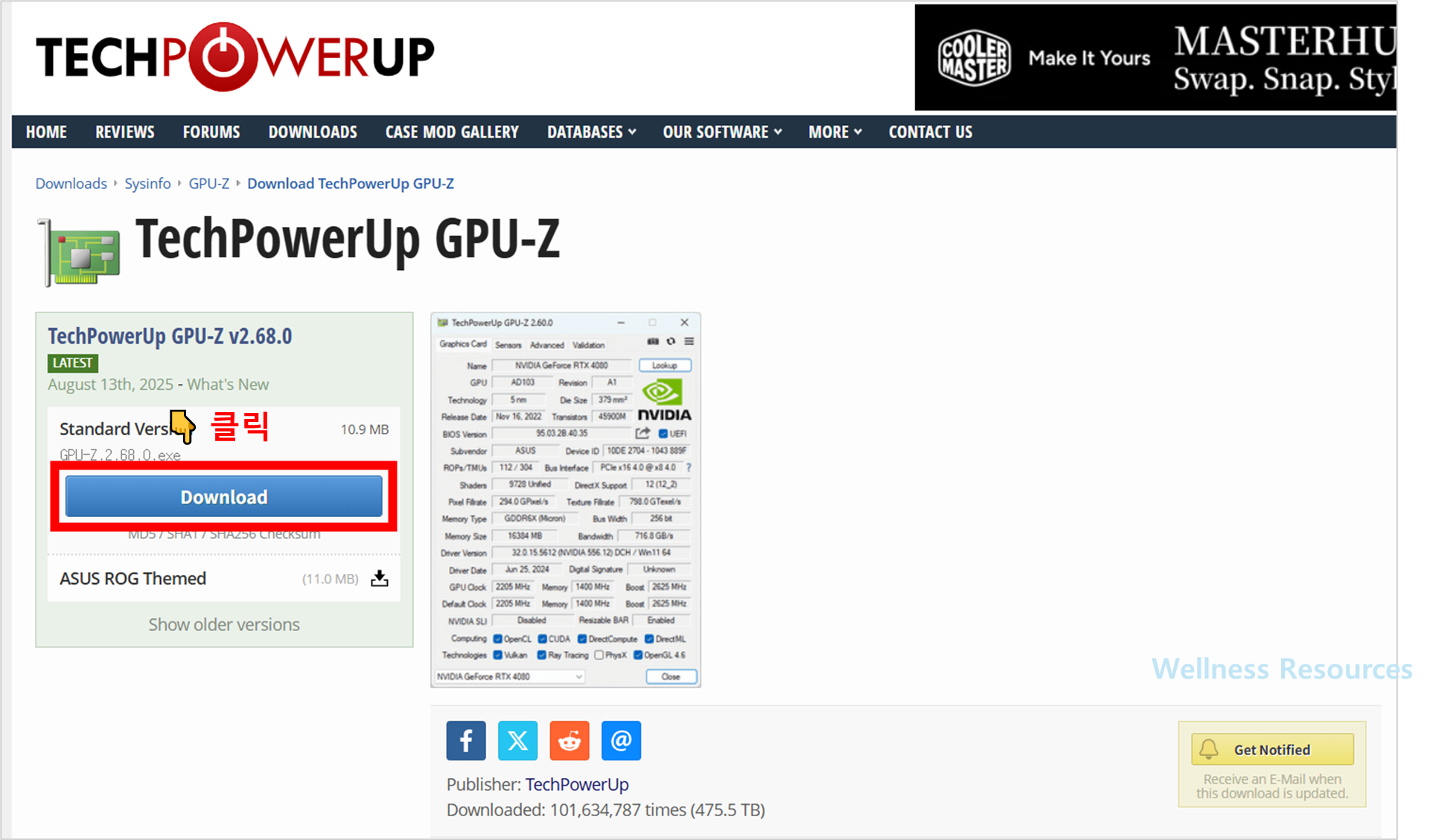The image size is (1430, 840).
Task: Minimize the GPU-Z window in the screenshot
Action: [x=621, y=323]
